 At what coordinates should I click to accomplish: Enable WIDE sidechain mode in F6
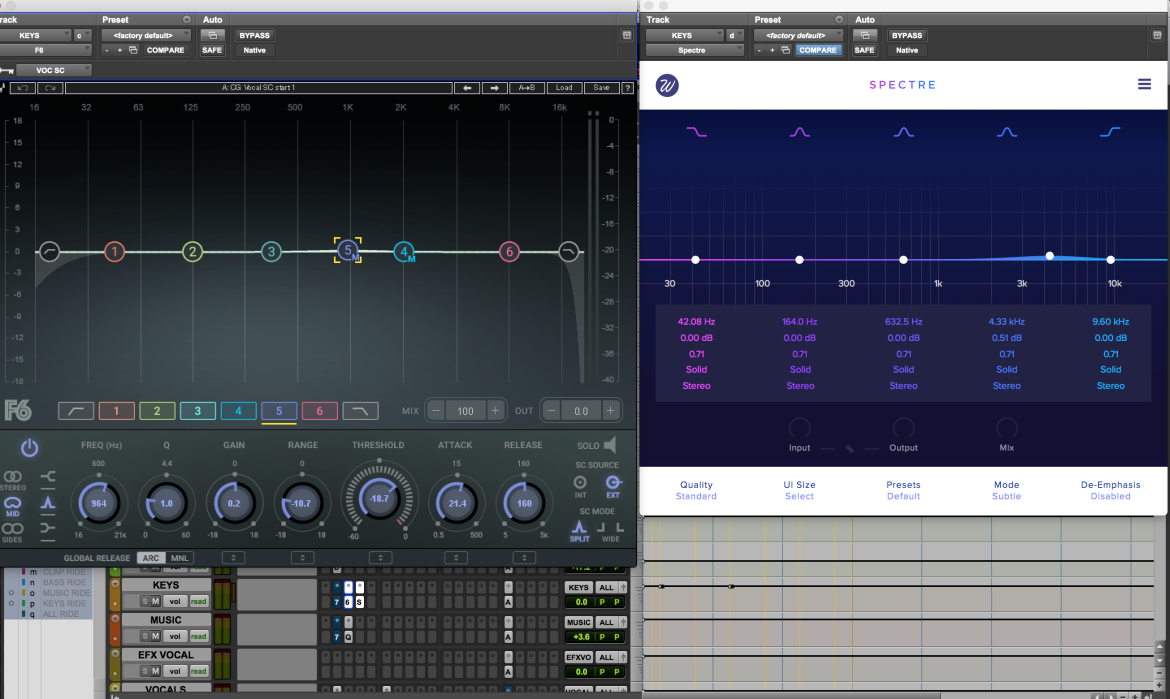pyautogui.click(x=610, y=531)
